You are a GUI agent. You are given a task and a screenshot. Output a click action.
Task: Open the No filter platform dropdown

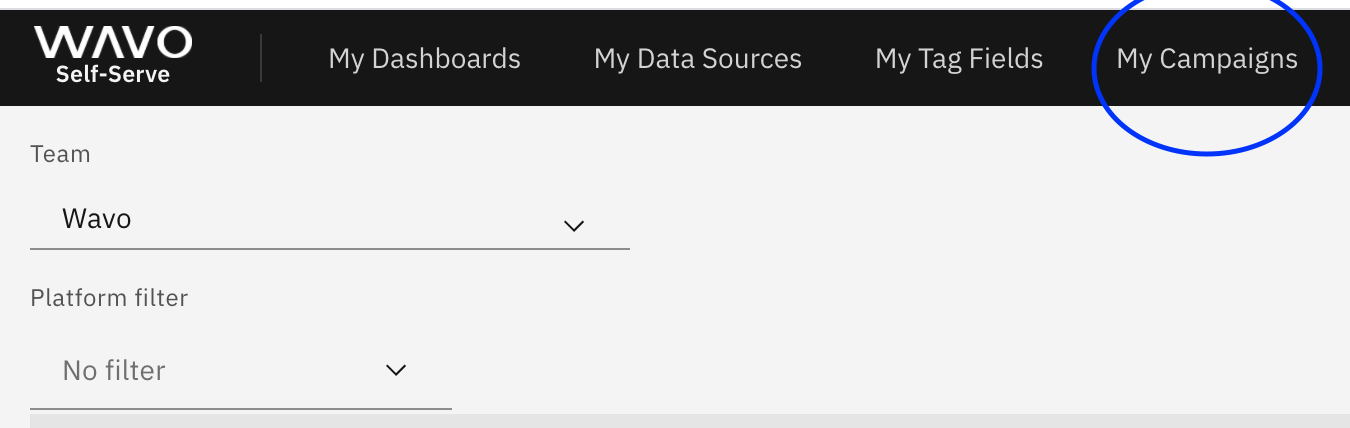[x=241, y=371]
